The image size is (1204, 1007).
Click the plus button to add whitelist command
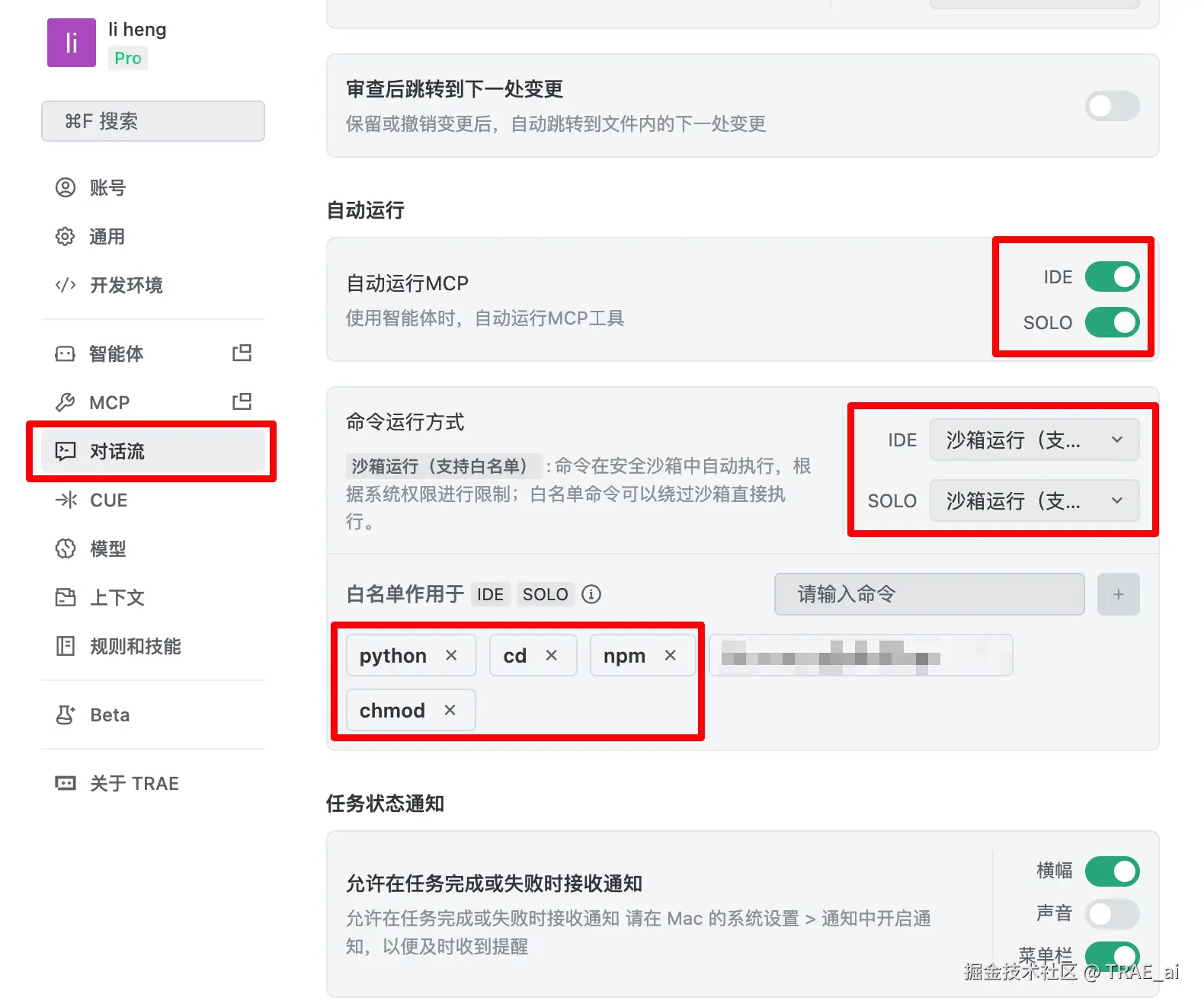point(1119,594)
